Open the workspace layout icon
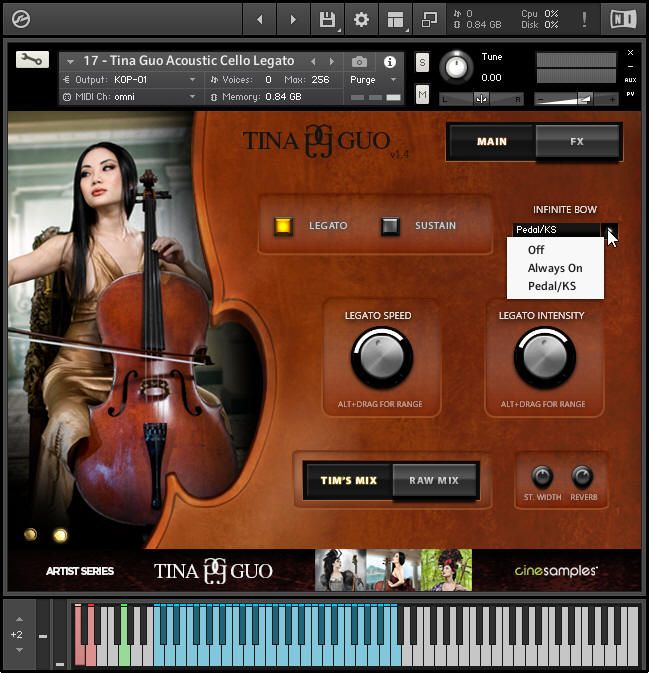This screenshot has height=673, width=649. (395, 19)
